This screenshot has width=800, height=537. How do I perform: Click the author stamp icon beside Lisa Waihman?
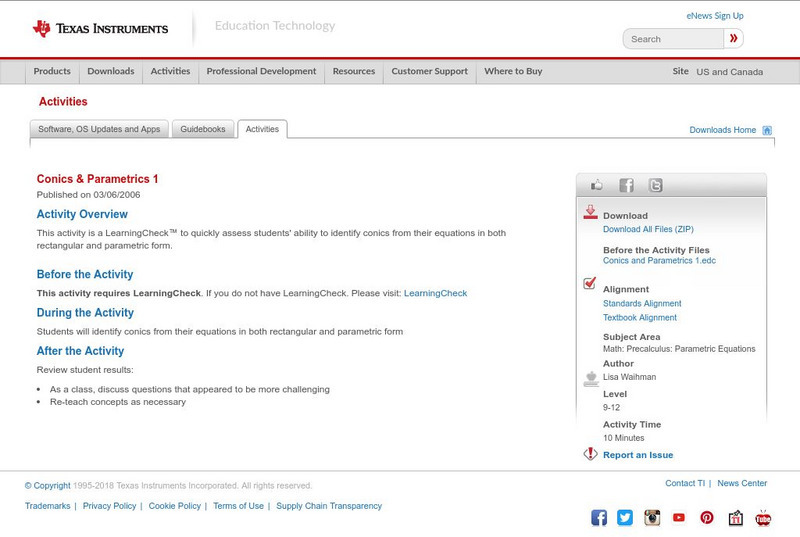pyautogui.click(x=591, y=379)
